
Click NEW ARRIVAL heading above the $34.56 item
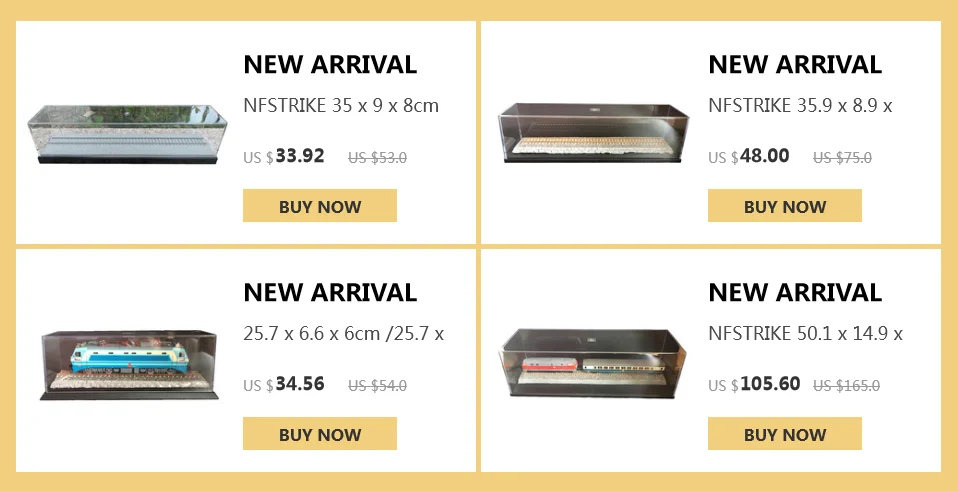(330, 293)
